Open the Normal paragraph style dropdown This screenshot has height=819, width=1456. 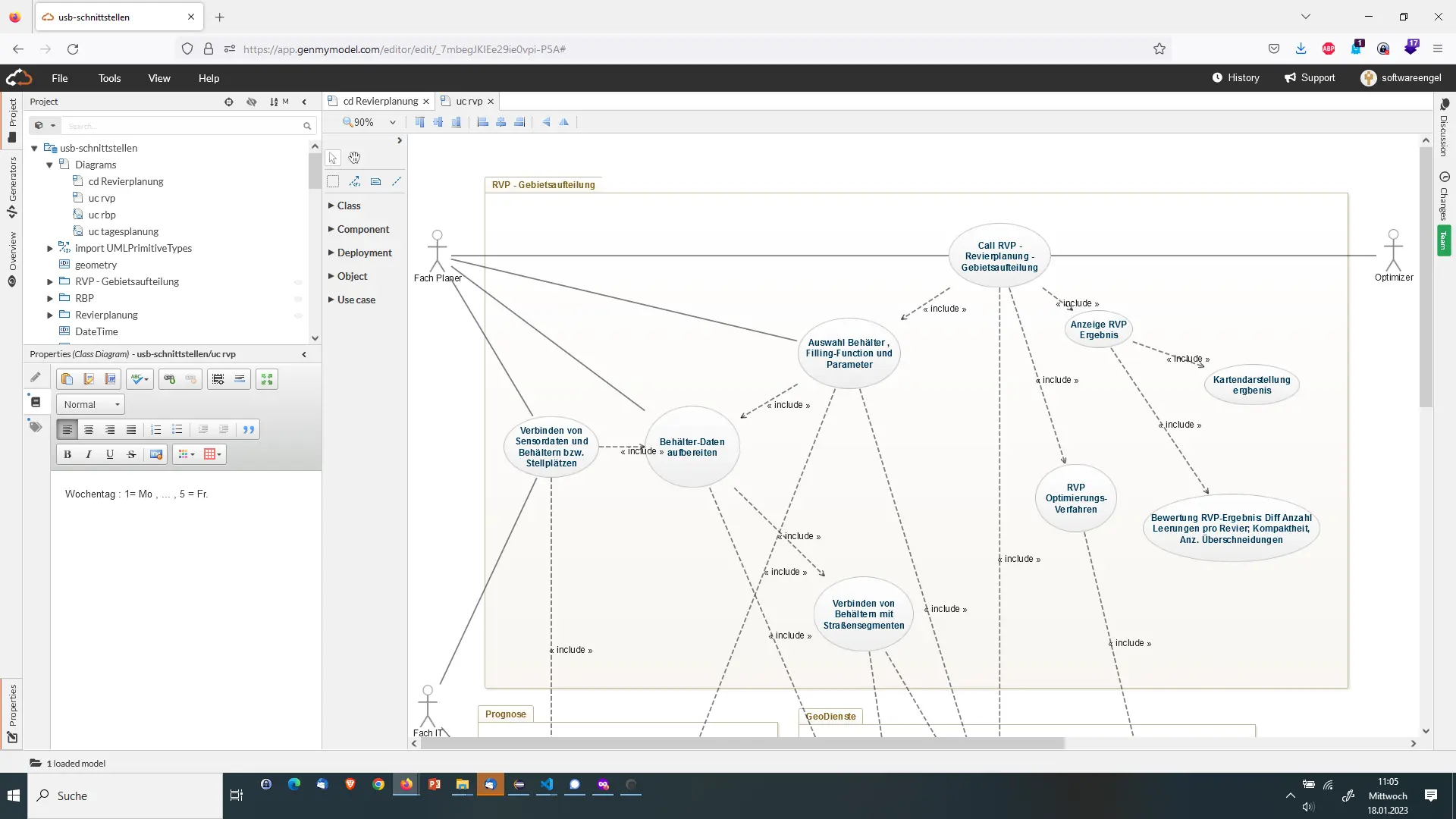click(x=91, y=404)
